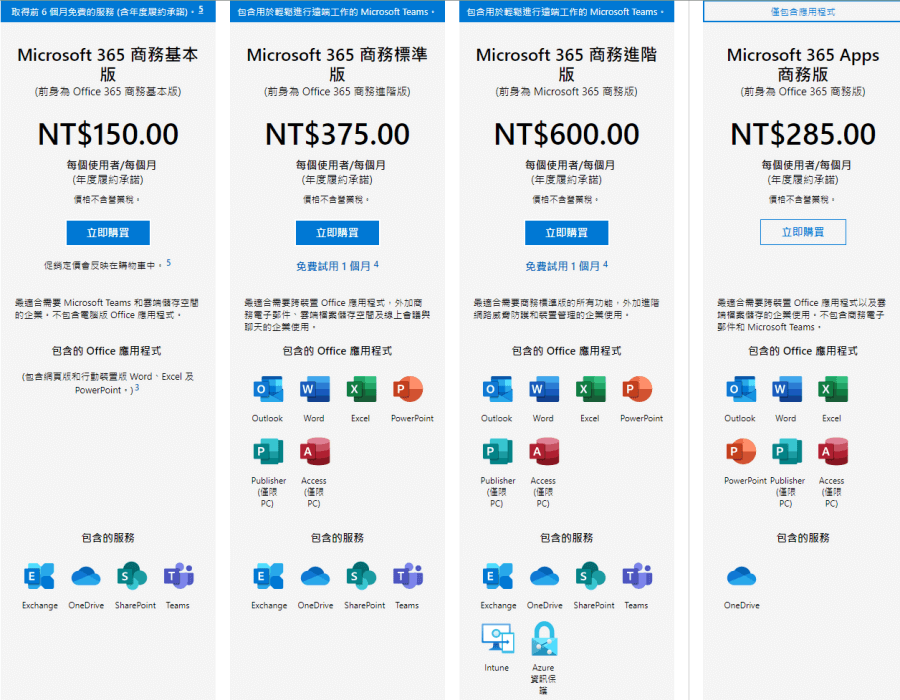Open 免費試用 1 個月 link for 商務標準版
Screen dimensions: 900x700
coord(333,266)
